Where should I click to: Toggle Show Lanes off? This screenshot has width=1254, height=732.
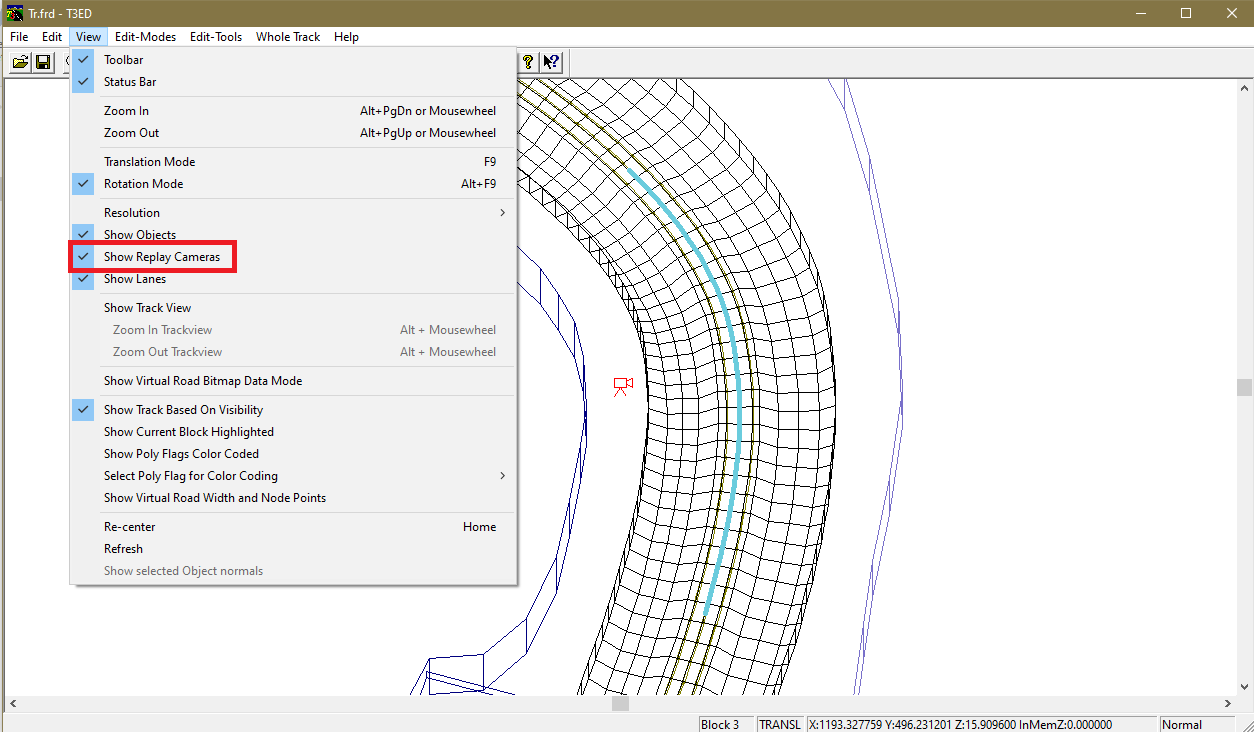293,279
